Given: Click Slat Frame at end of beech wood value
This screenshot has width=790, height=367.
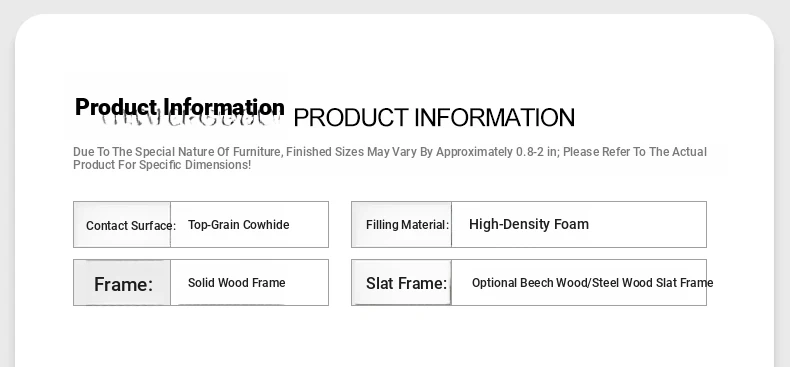Looking at the screenshot, I should click(x=685, y=283).
